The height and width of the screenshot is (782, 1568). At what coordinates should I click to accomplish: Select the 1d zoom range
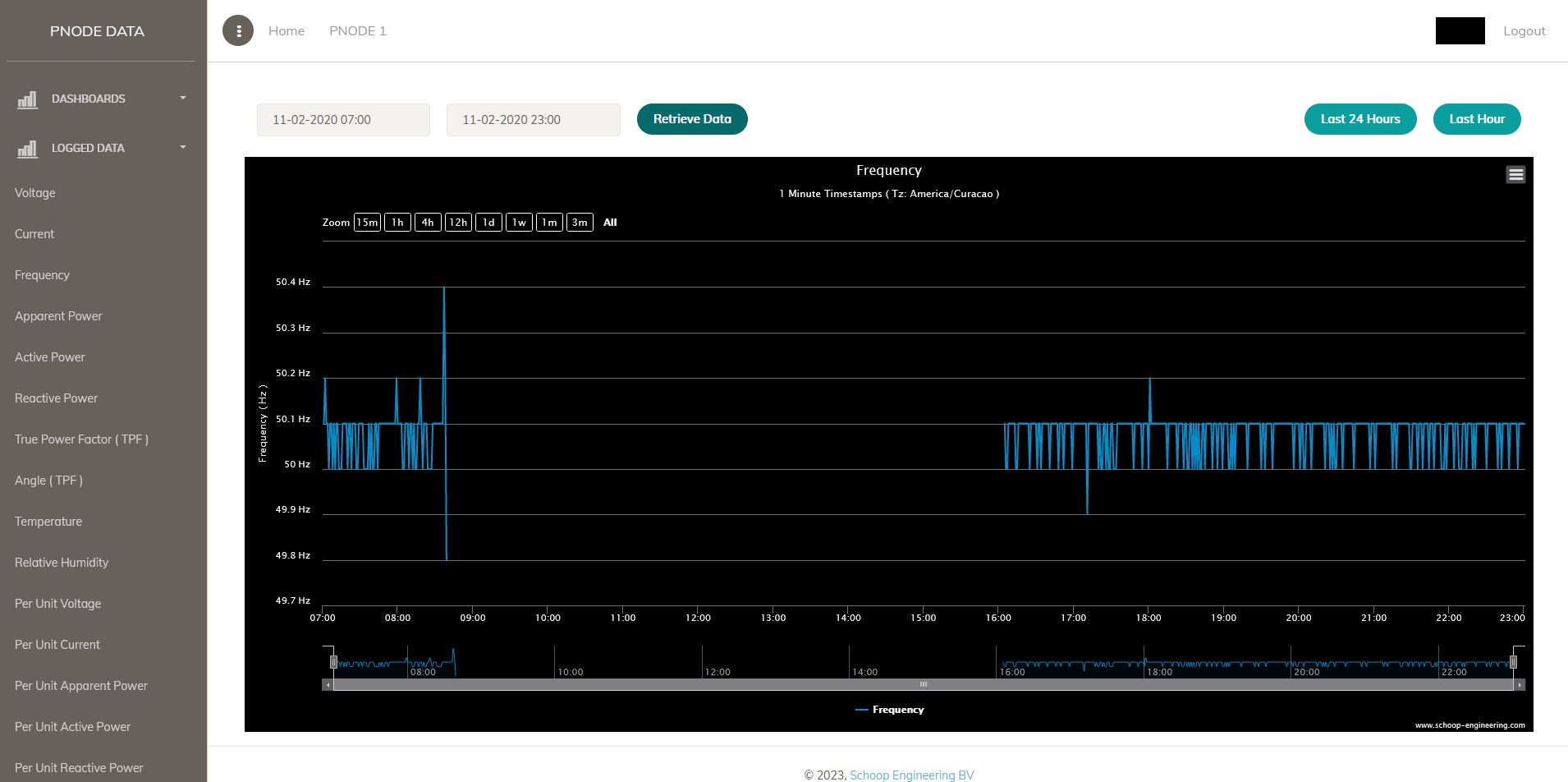(488, 223)
